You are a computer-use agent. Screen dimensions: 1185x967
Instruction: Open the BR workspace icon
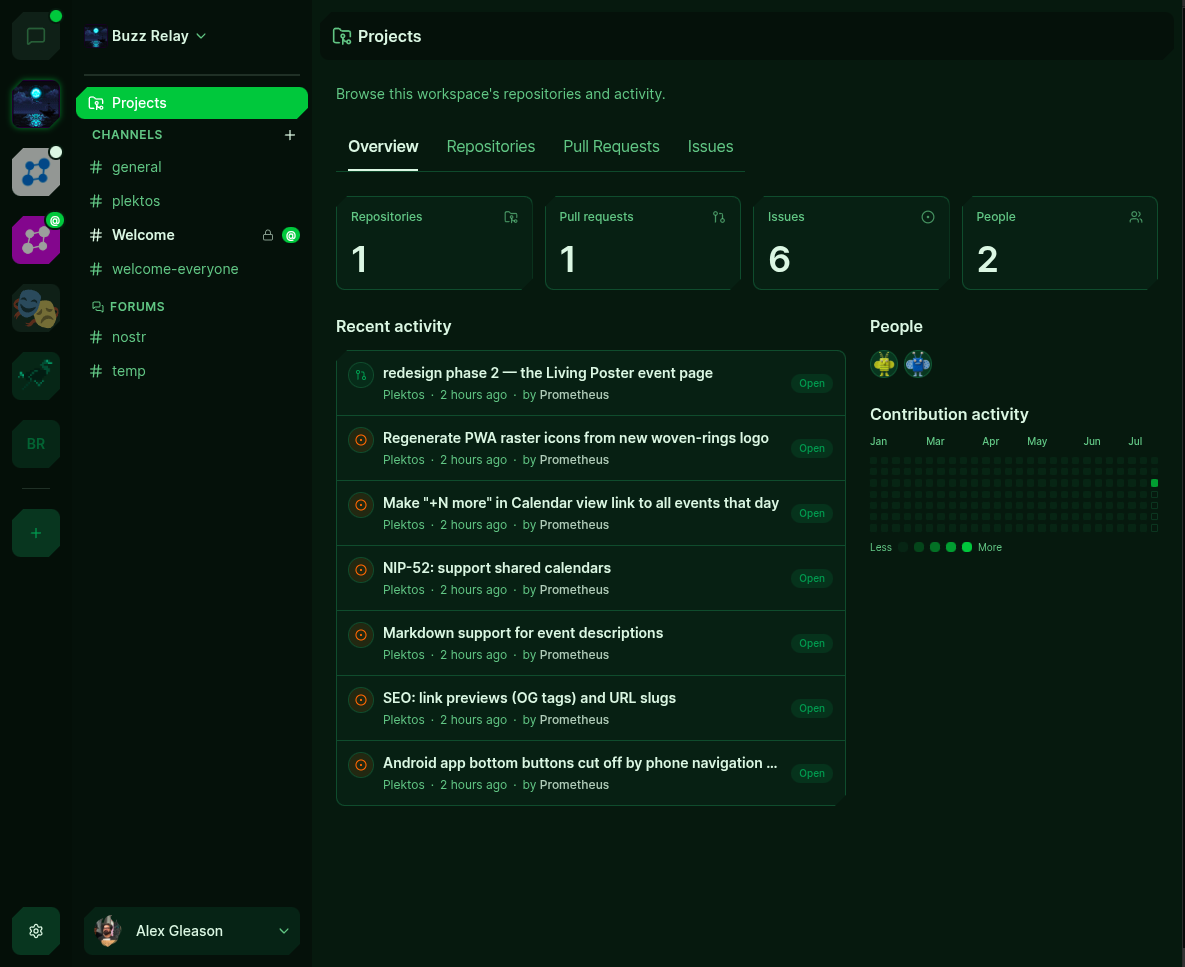(x=36, y=444)
